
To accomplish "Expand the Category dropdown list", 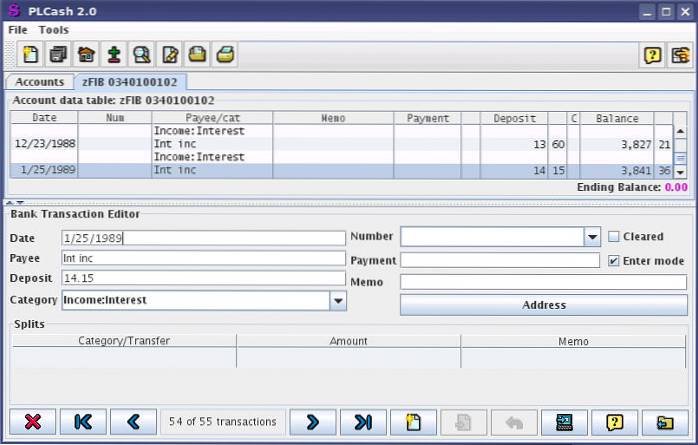I will [x=338, y=300].
